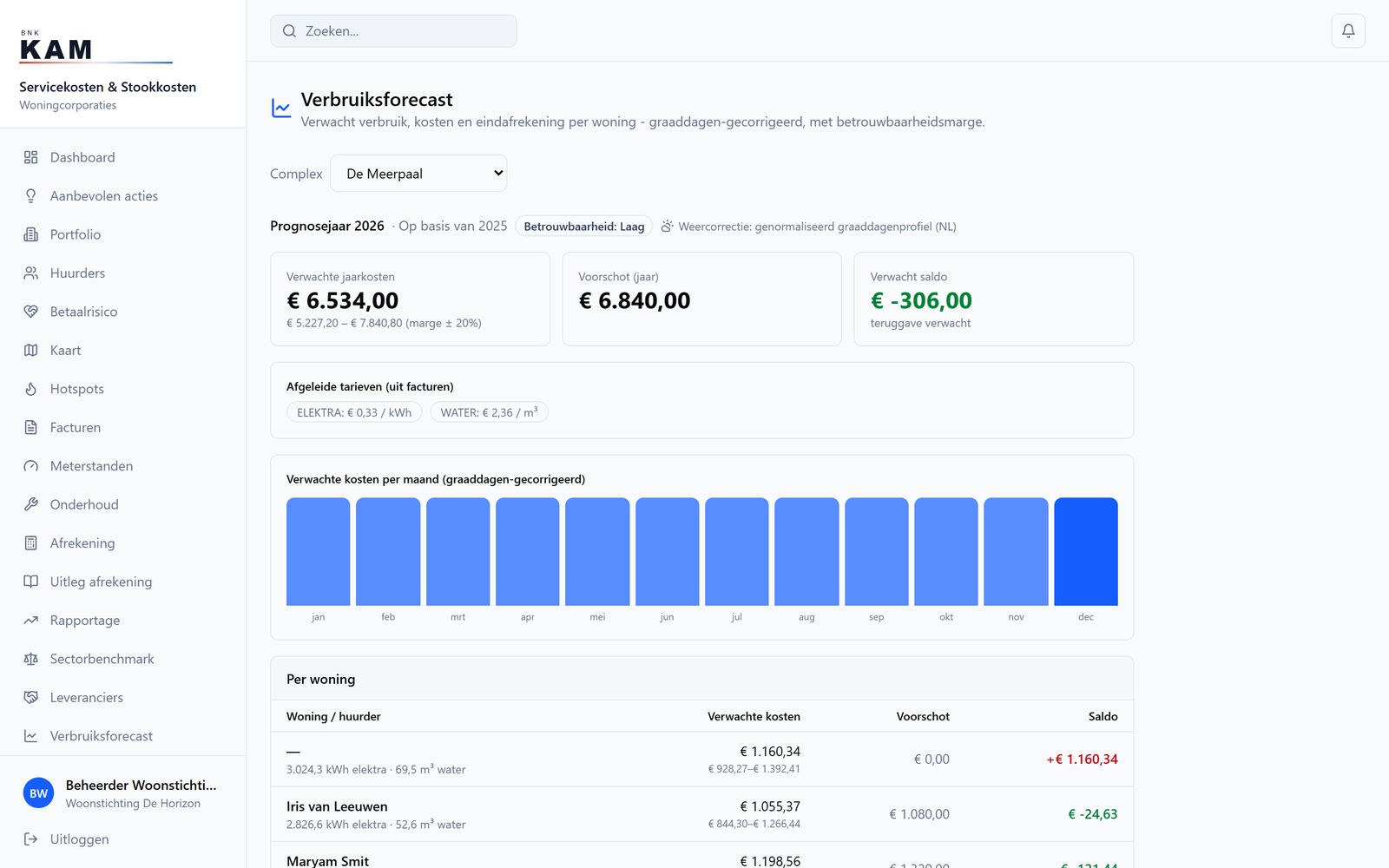
Task: Open the Complex dropdown showing De Meerpaal
Action: pyautogui.click(x=418, y=174)
